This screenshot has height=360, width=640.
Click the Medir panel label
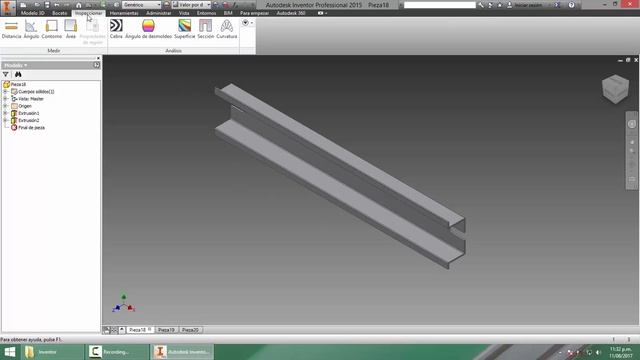(53, 51)
